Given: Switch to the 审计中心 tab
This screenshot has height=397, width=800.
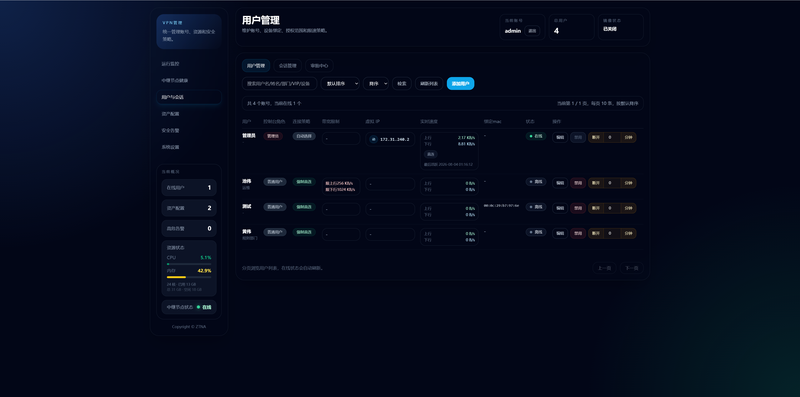Looking at the screenshot, I should point(319,66).
